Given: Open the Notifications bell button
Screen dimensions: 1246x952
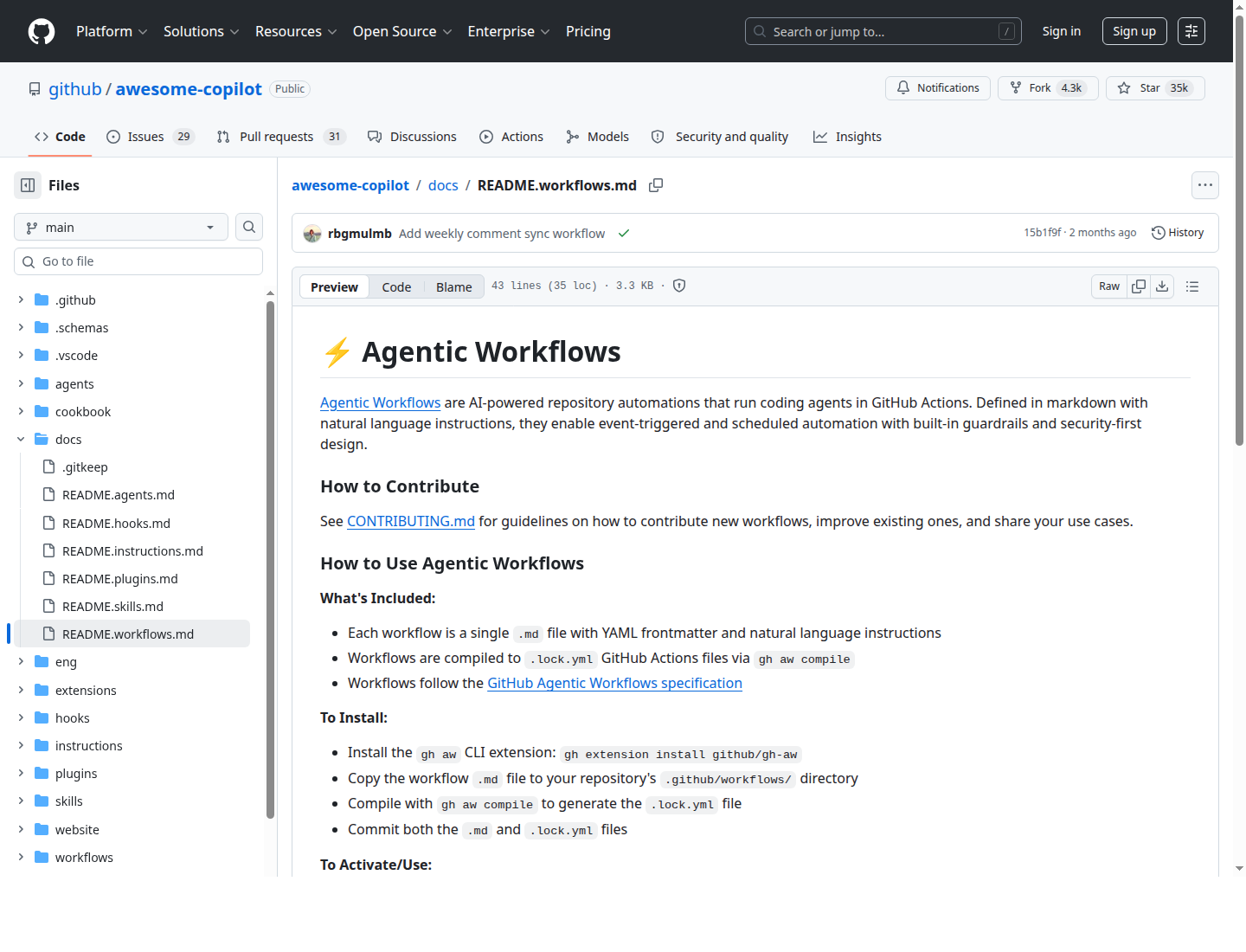Looking at the screenshot, I should (938, 88).
